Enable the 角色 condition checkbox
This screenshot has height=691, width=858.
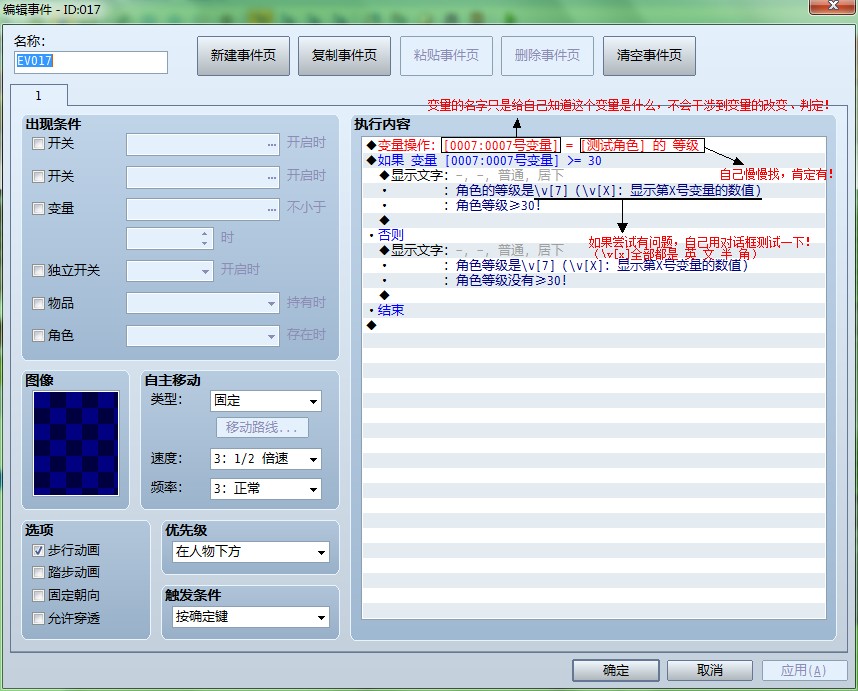click(x=38, y=335)
